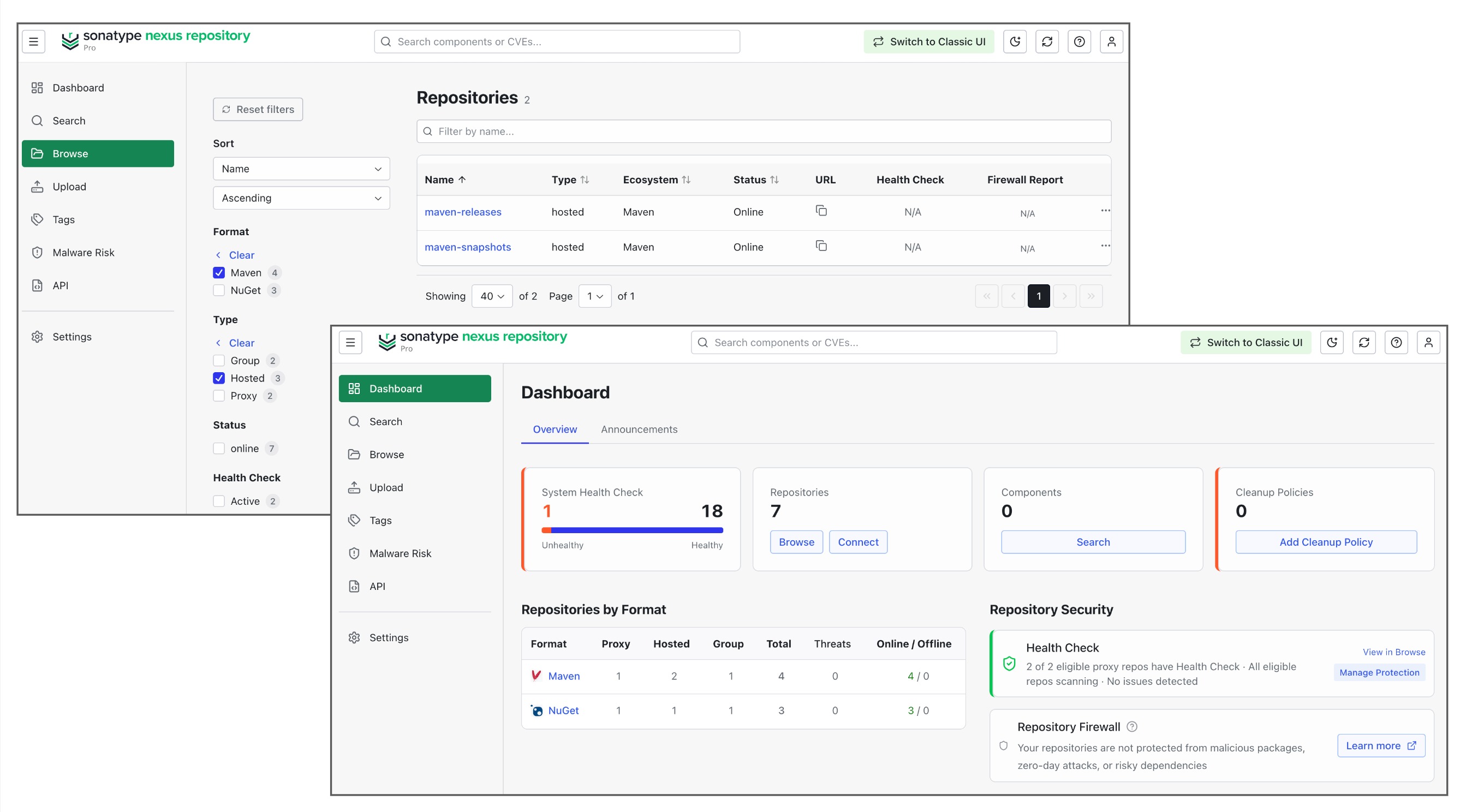Switch to the Announcements tab
This screenshot has height=812, width=1466.
tap(639, 429)
